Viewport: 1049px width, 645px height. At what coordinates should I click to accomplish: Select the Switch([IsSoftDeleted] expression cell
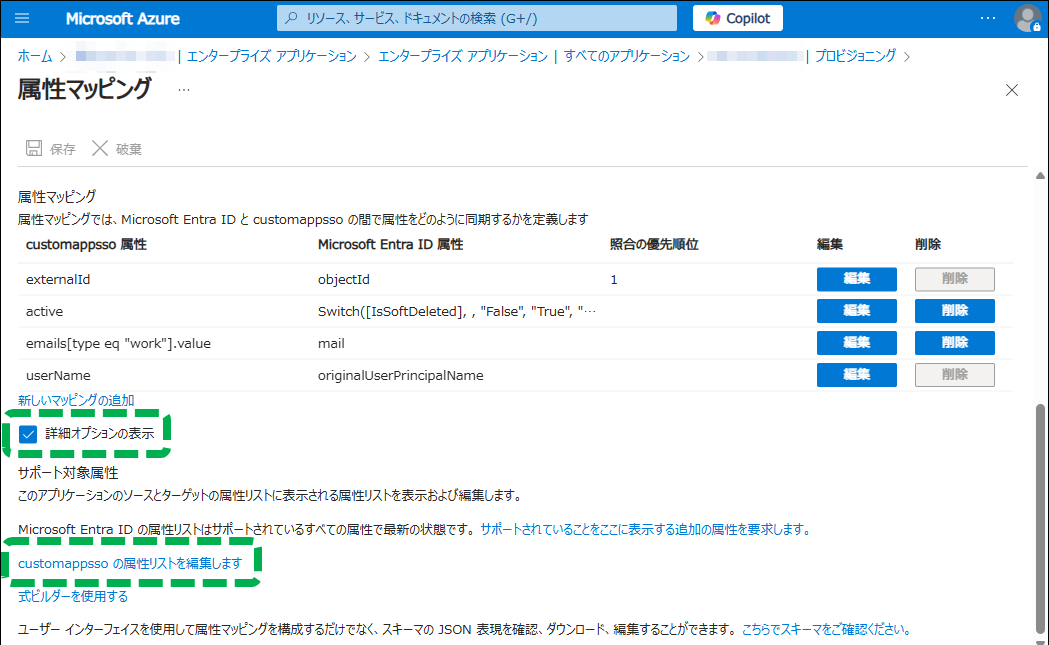[457, 311]
